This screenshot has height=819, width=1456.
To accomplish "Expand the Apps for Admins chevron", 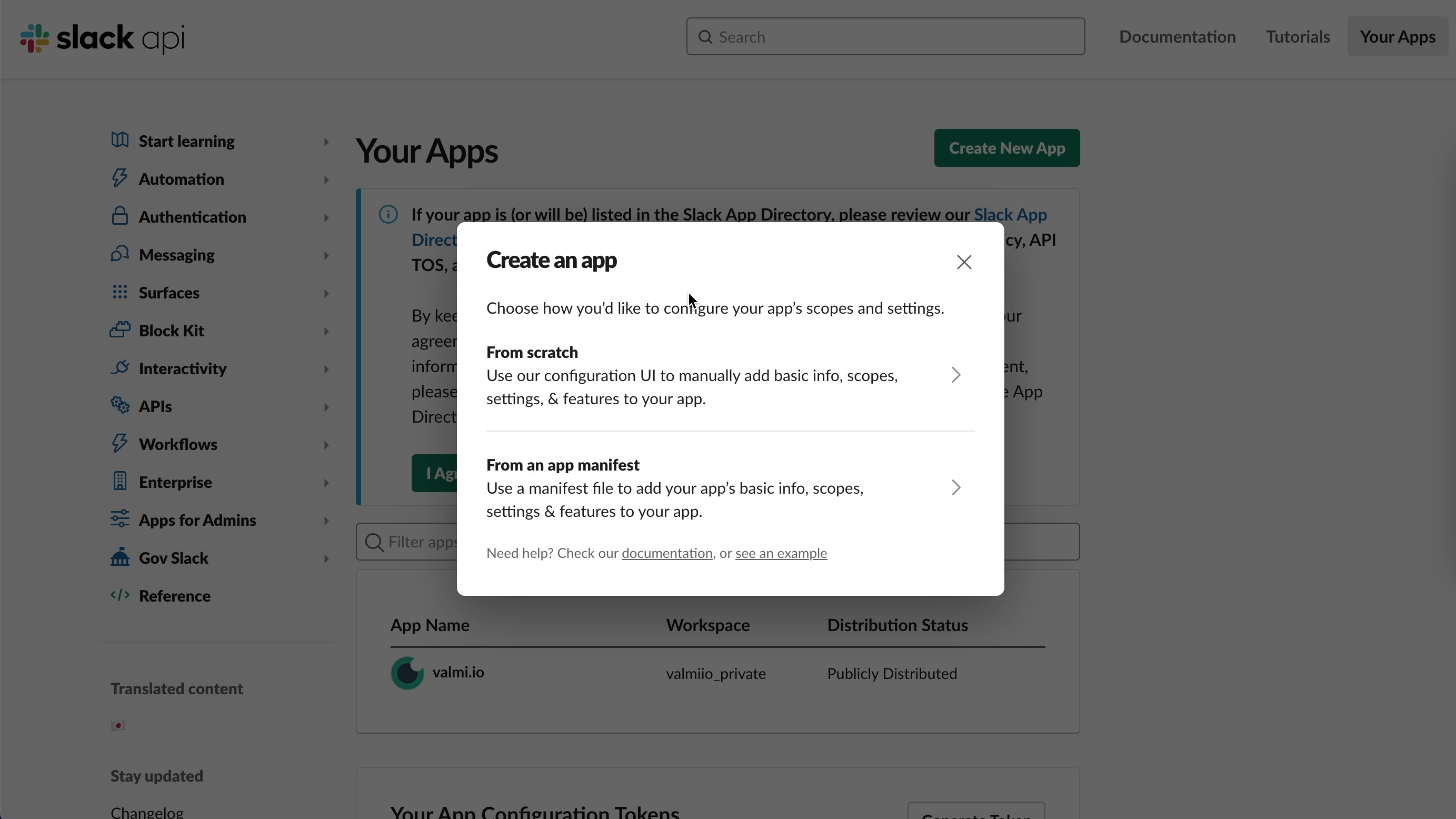I will click(x=326, y=520).
